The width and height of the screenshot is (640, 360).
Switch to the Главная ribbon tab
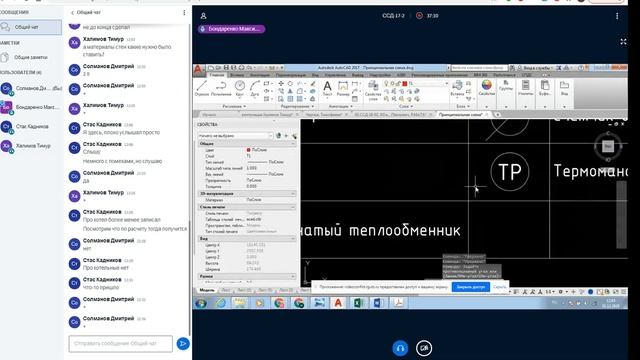point(217,75)
